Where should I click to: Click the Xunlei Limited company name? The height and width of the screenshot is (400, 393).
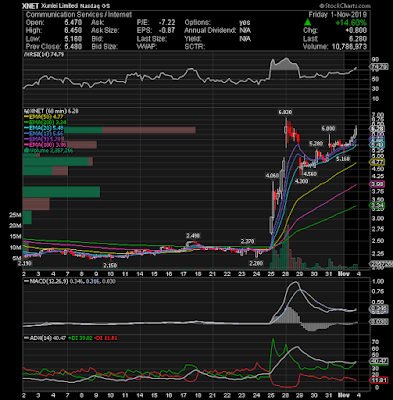[x=59, y=6]
